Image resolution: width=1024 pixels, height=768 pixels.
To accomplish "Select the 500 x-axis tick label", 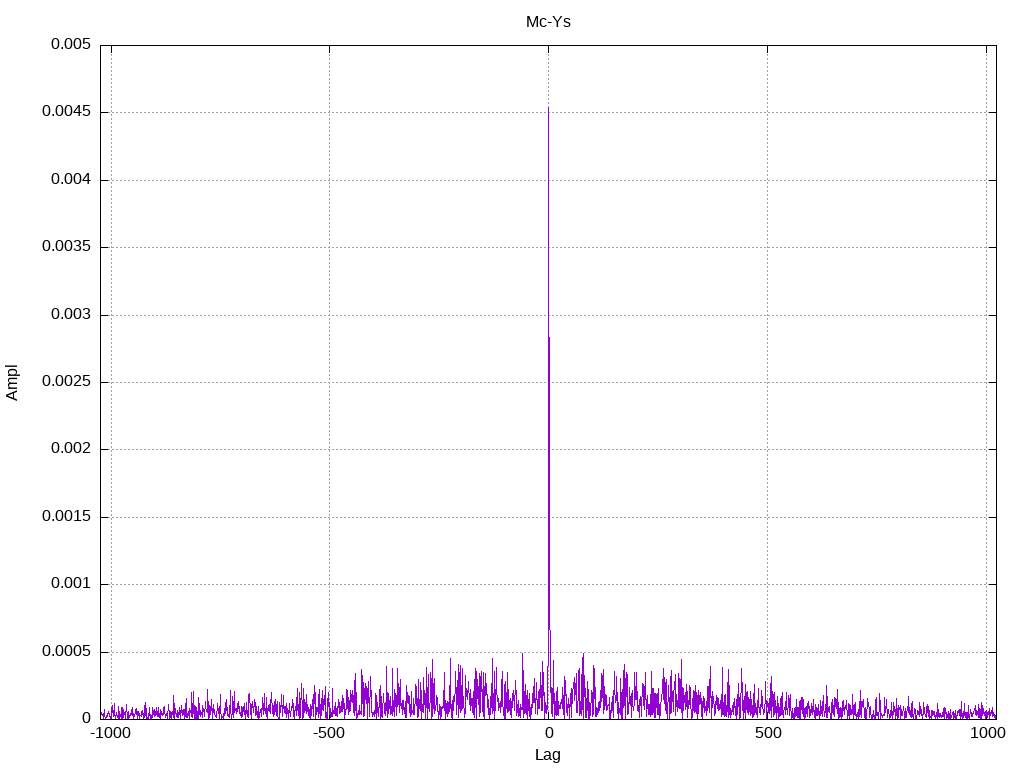I will pos(767,733).
